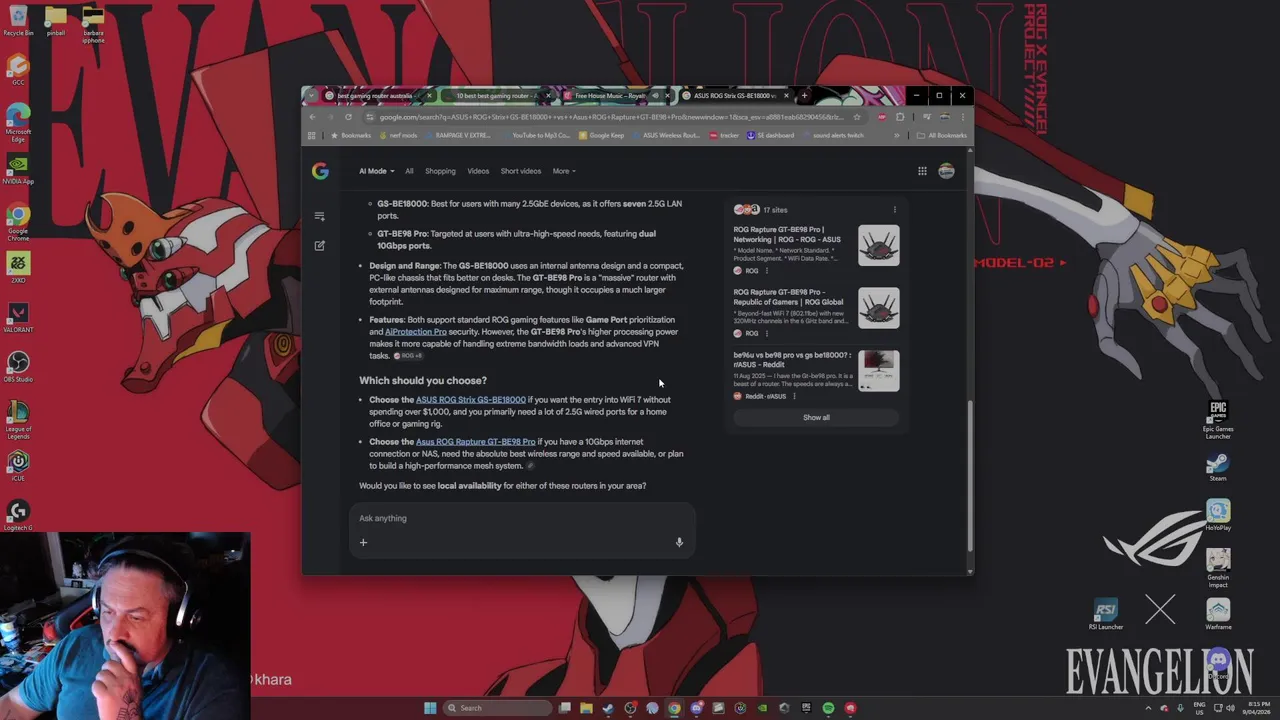Start a new AI Mode chat

(x=320, y=245)
